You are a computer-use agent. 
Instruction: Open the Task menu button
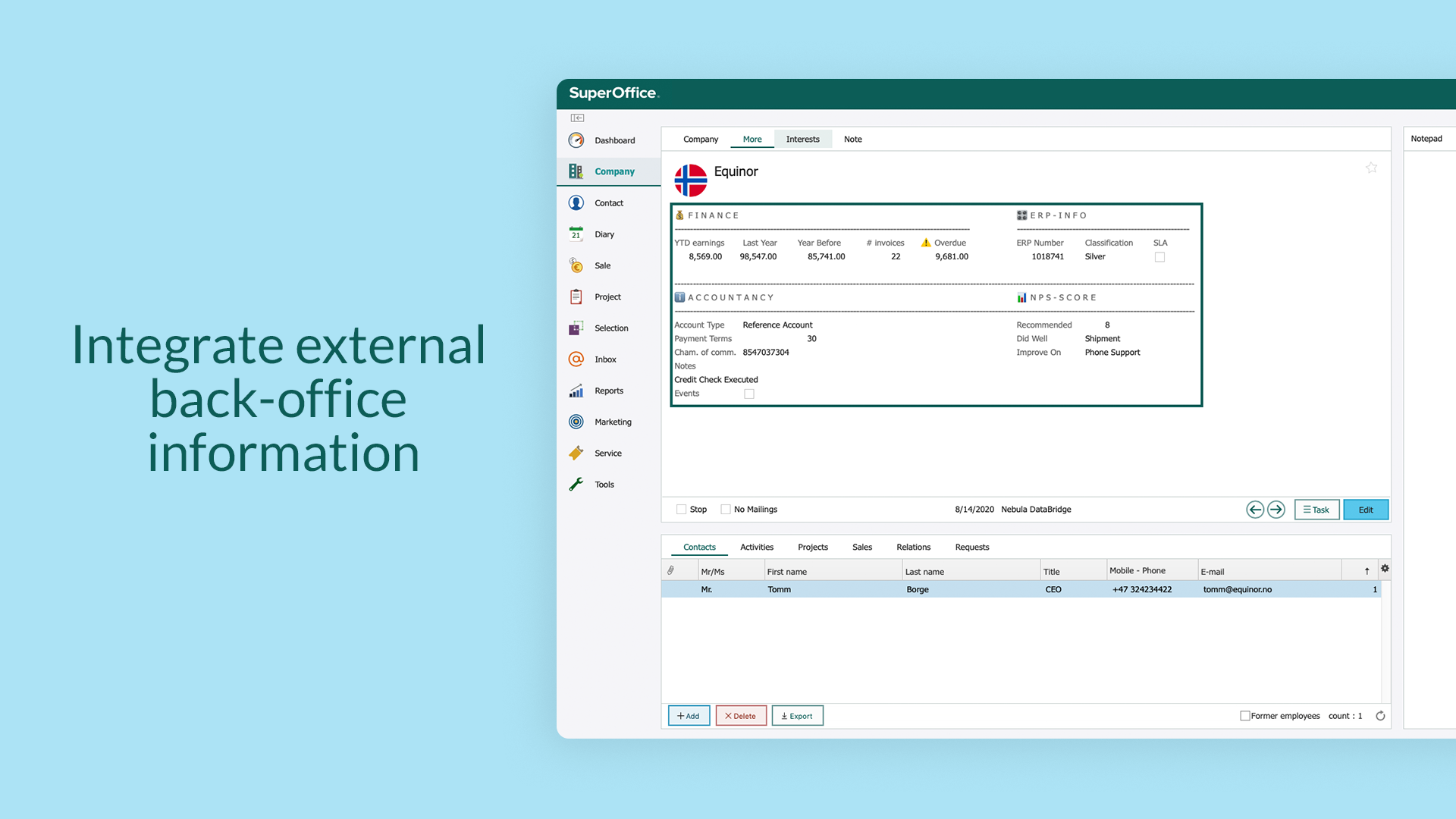coord(1317,510)
